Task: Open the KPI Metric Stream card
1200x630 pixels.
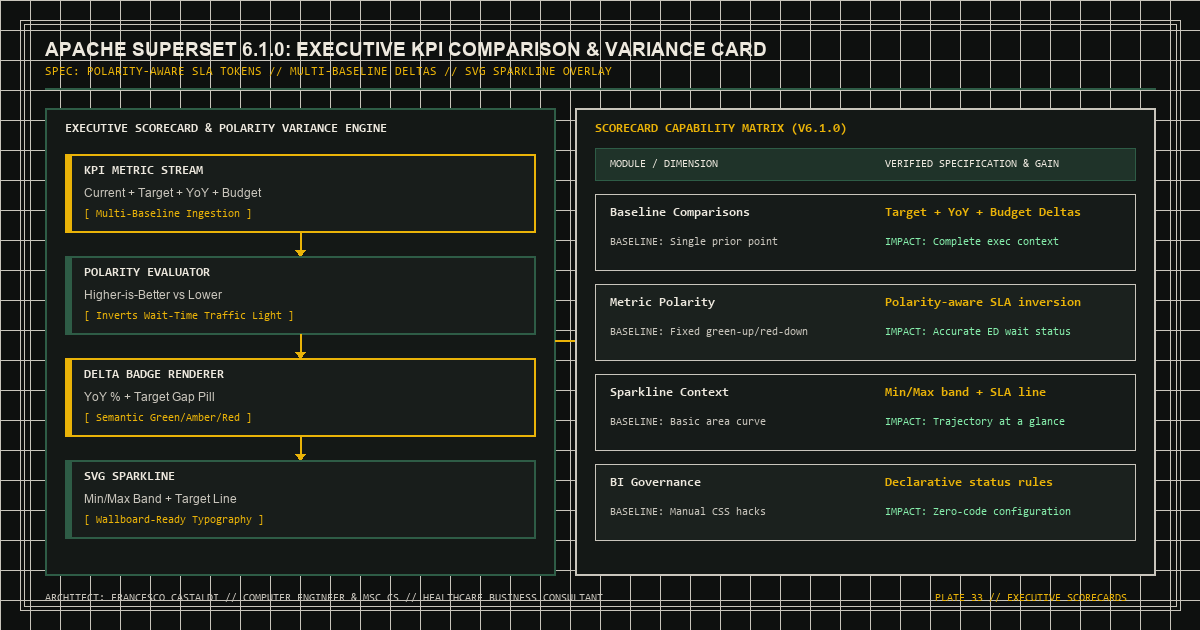Action: coord(300,193)
